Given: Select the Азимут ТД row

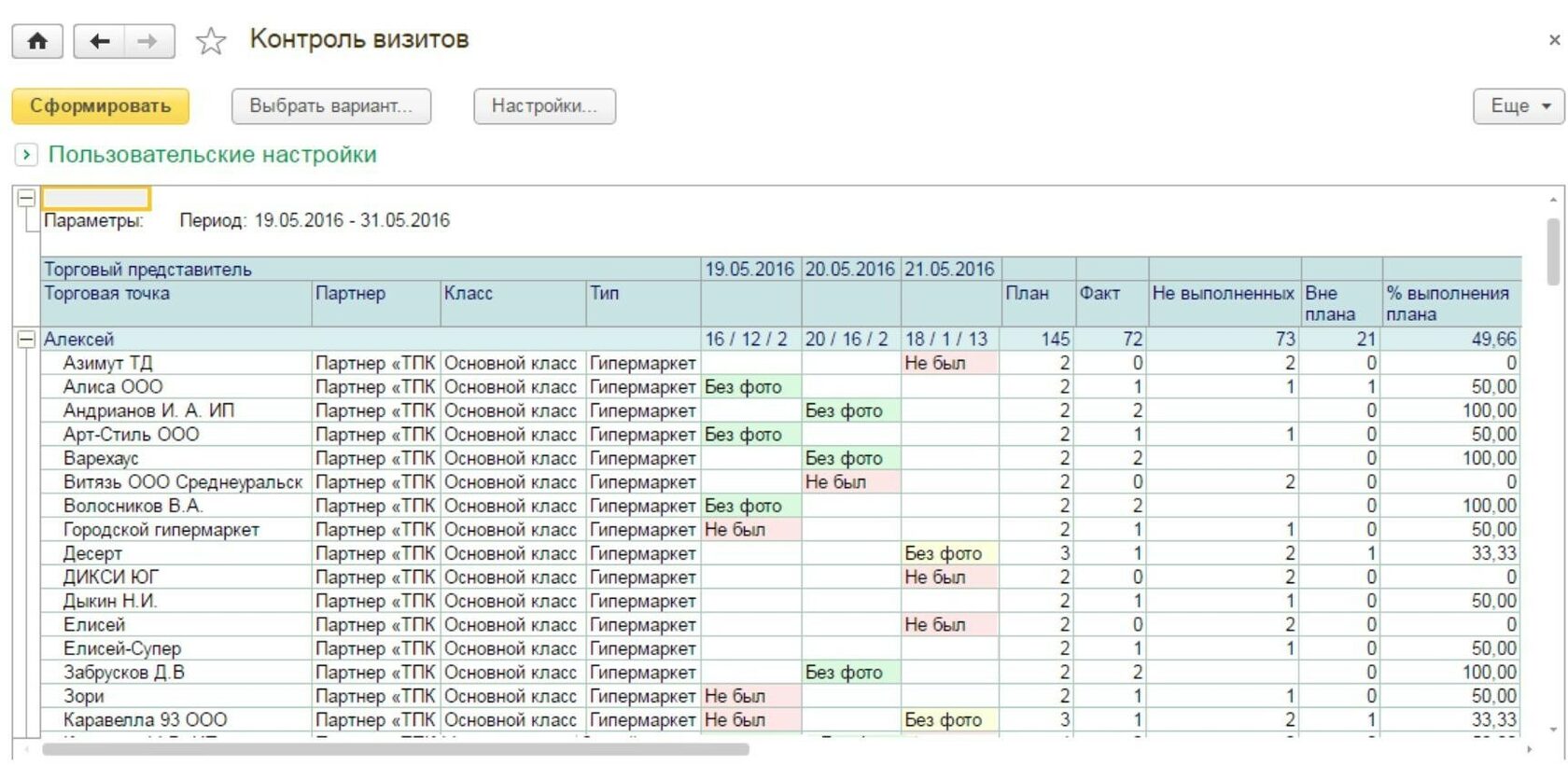Looking at the screenshot, I should click(x=780, y=363).
